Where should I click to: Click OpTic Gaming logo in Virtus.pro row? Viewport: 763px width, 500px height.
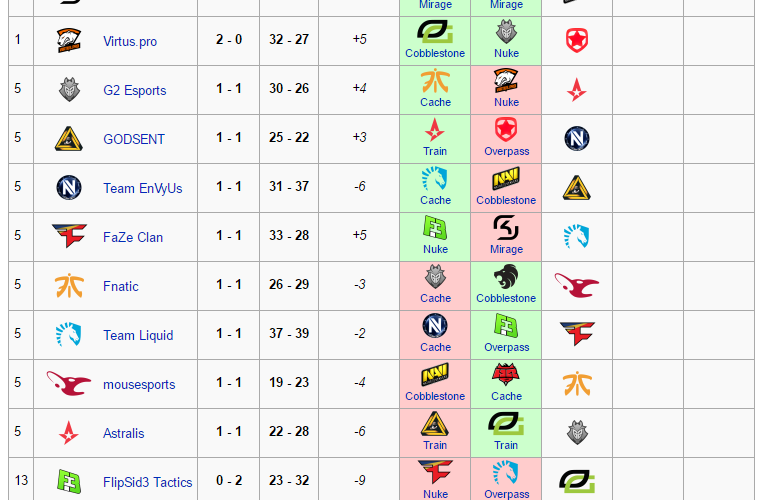click(435, 30)
